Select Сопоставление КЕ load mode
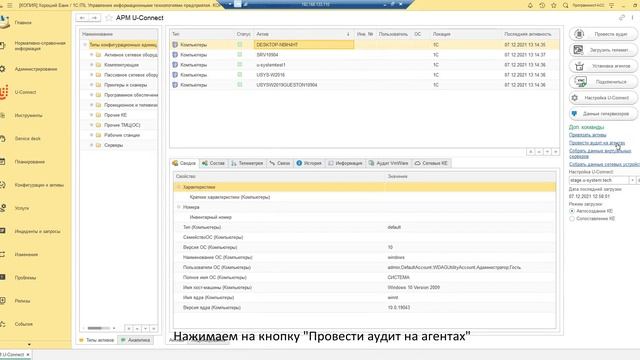Screen dimensions: 640x360 click(x=572, y=219)
